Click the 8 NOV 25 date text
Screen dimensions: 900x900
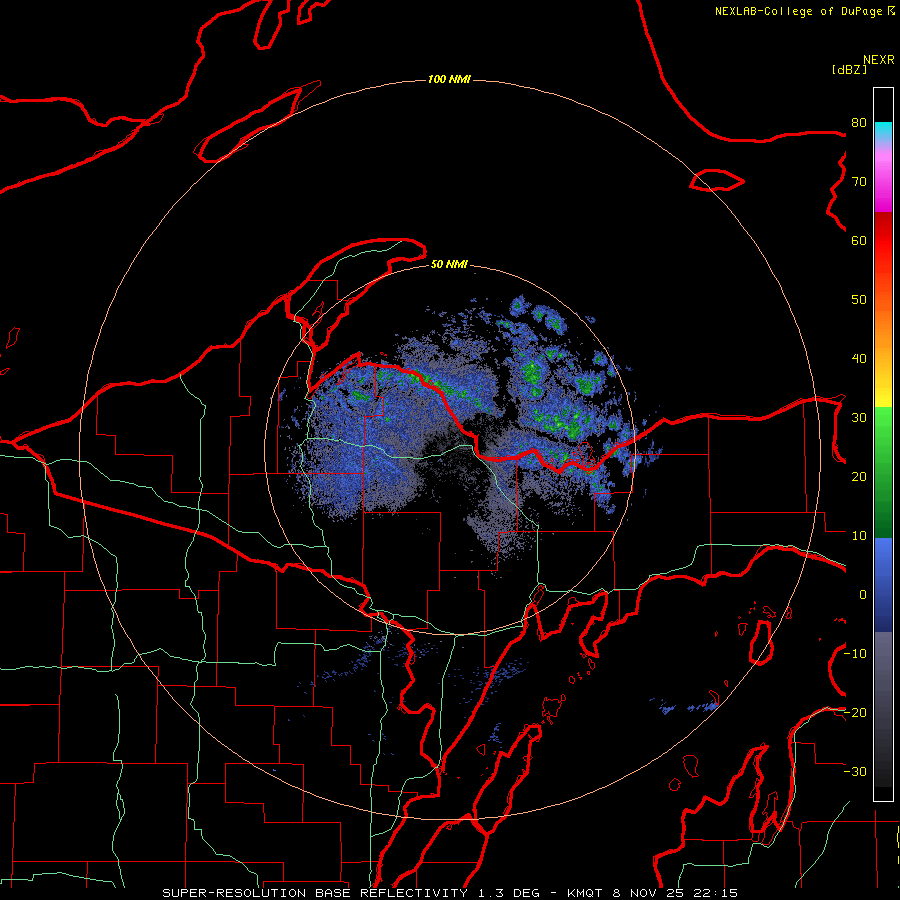[x=649, y=893]
